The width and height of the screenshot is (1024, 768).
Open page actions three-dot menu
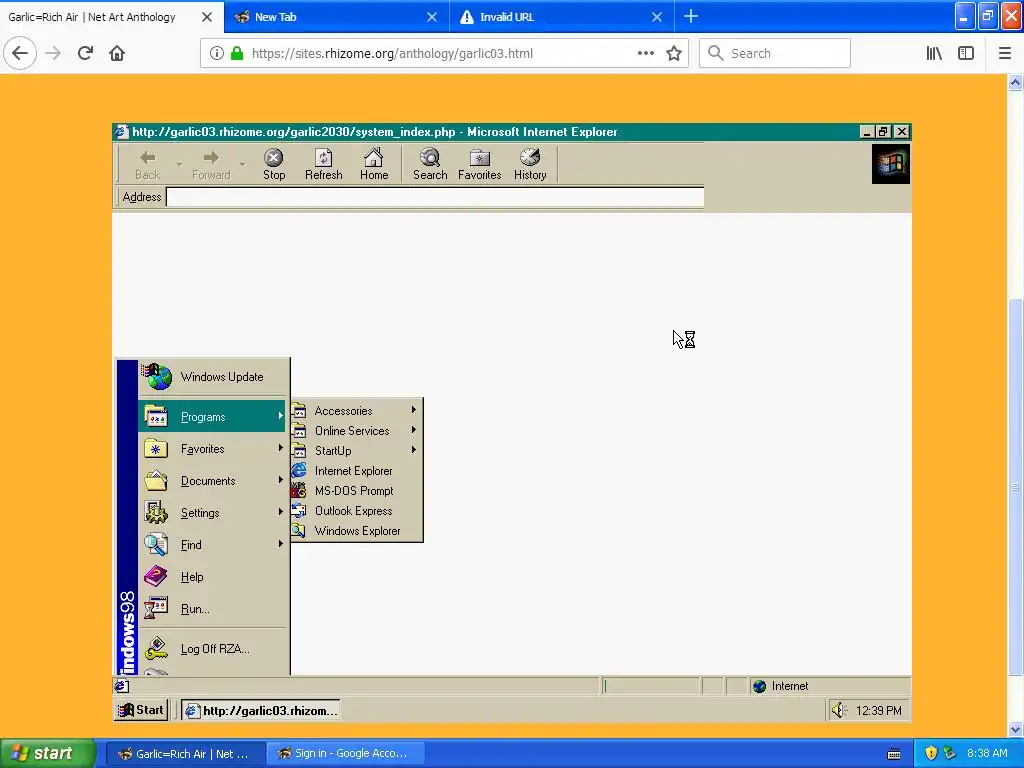(x=646, y=54)
